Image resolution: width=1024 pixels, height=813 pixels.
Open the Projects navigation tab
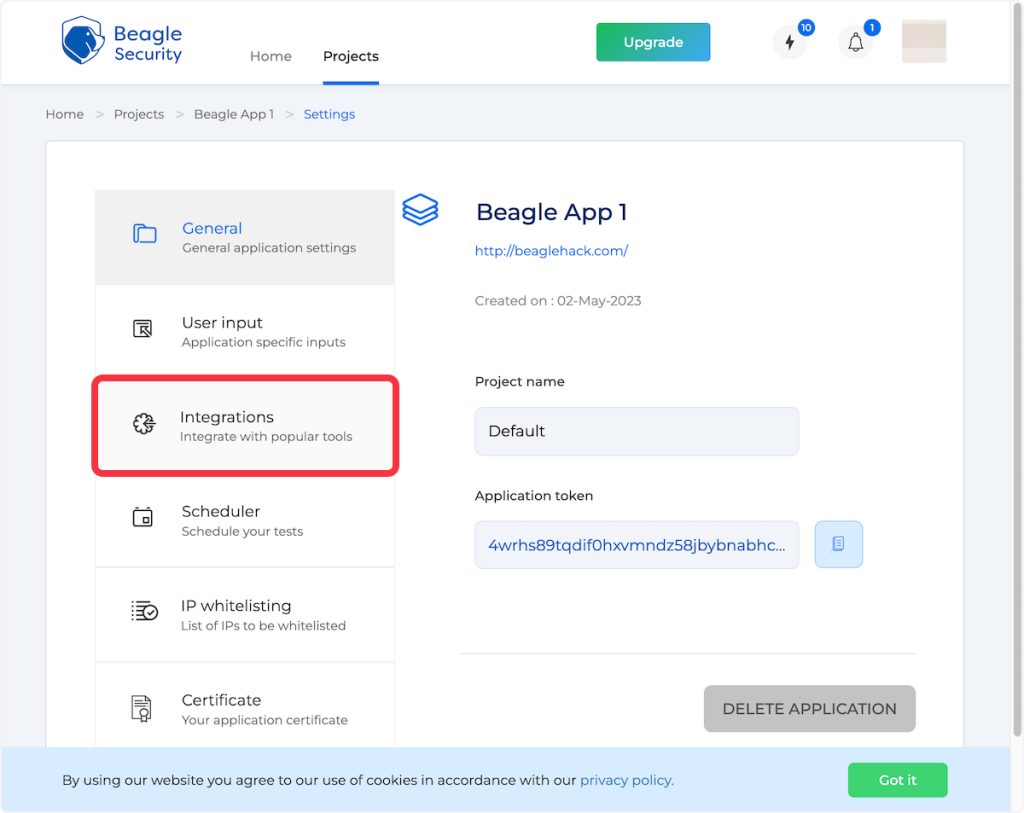[x=351, y=56]
